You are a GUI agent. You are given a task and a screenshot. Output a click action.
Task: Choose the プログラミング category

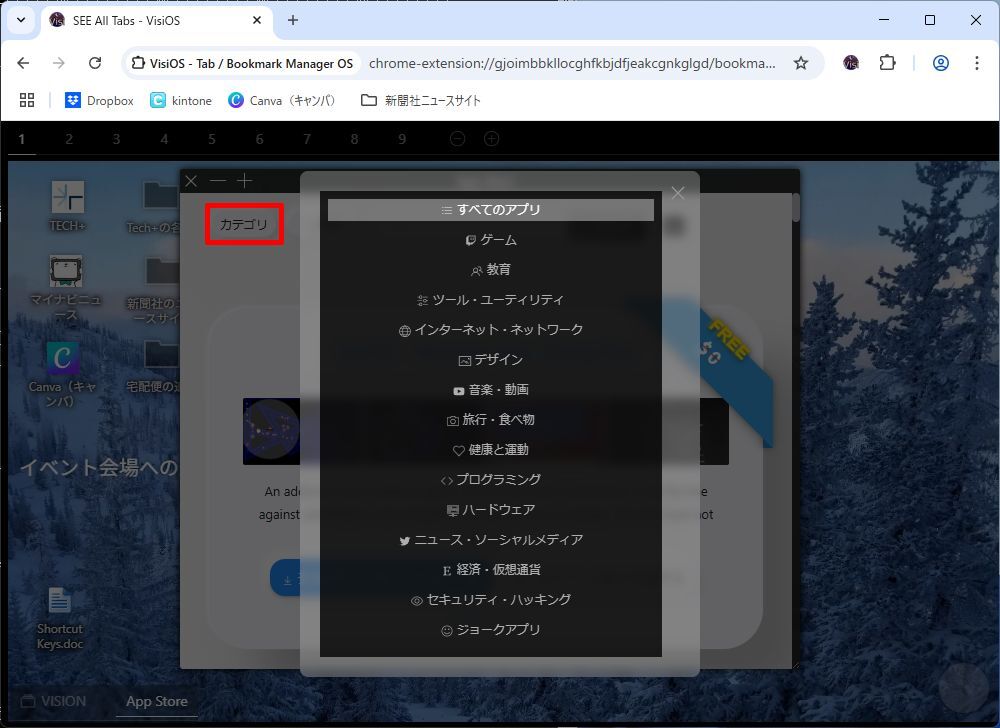(490, 479)
